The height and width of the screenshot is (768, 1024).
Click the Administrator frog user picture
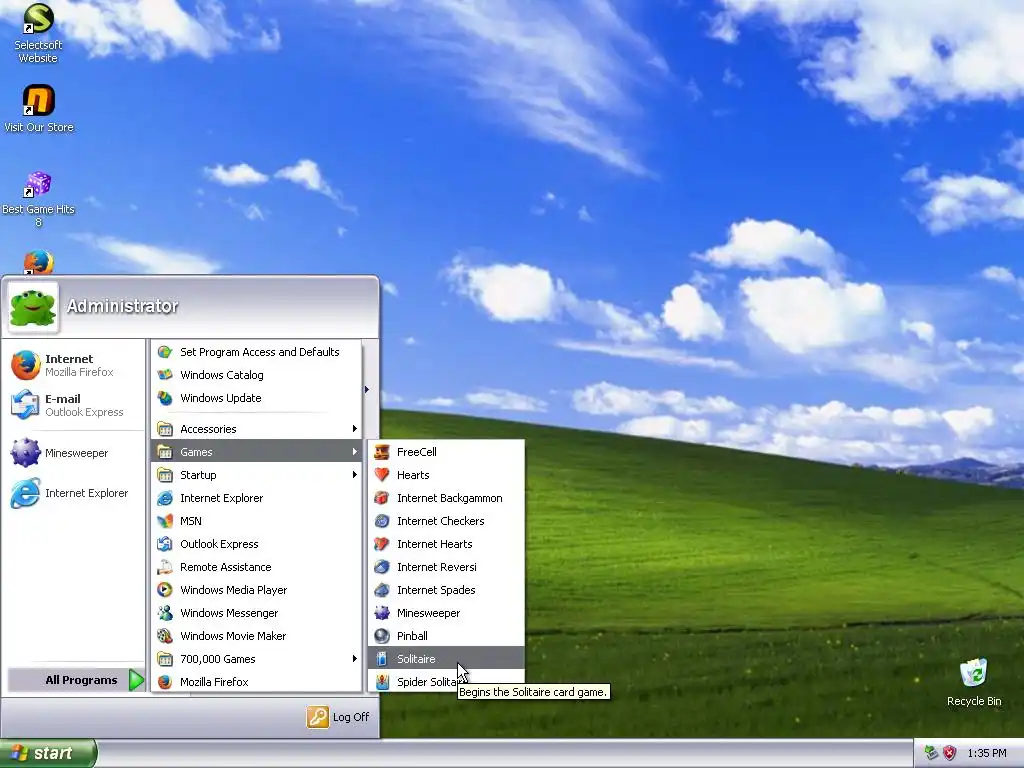(33, 307)
